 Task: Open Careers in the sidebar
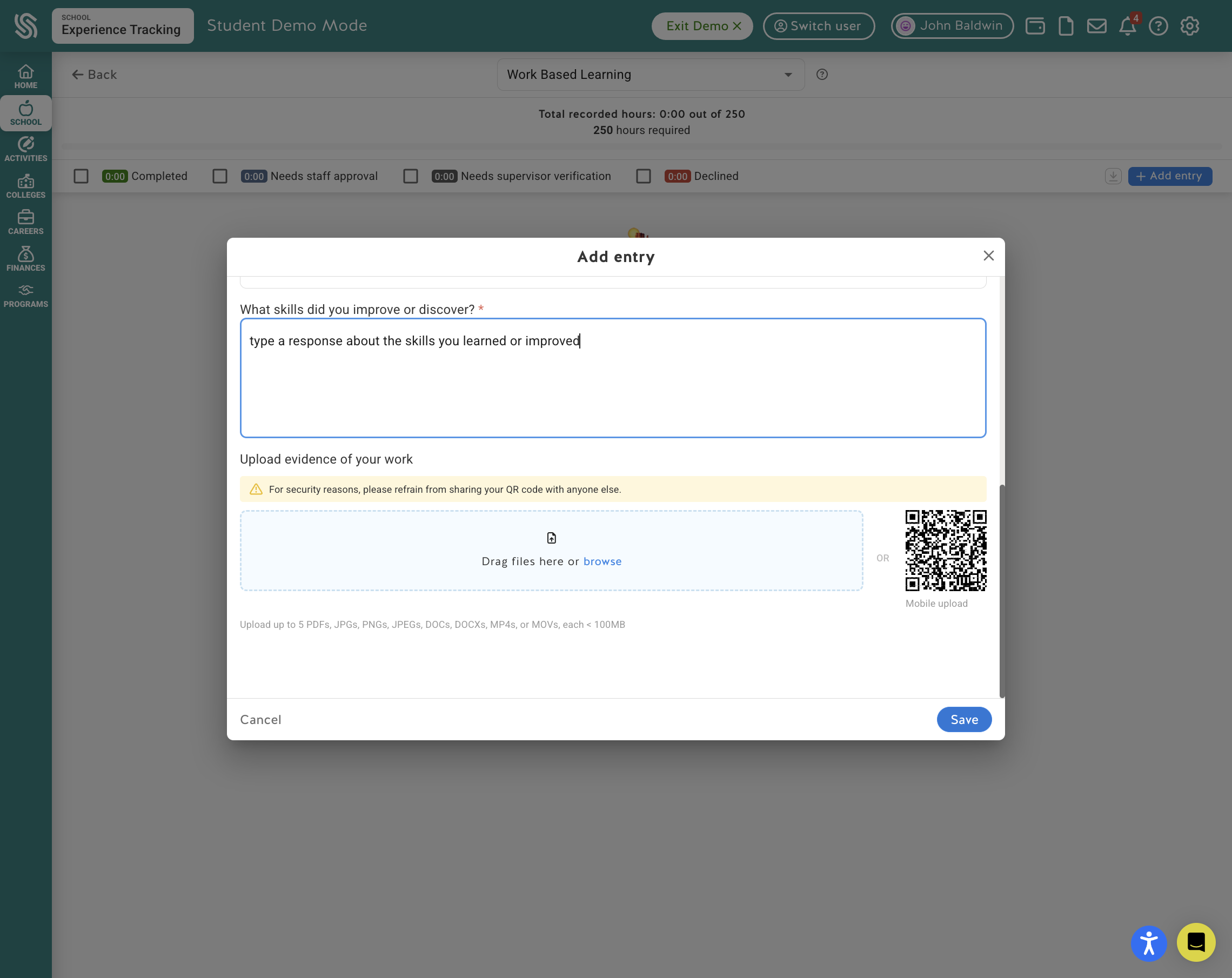(x=26, y=223)
